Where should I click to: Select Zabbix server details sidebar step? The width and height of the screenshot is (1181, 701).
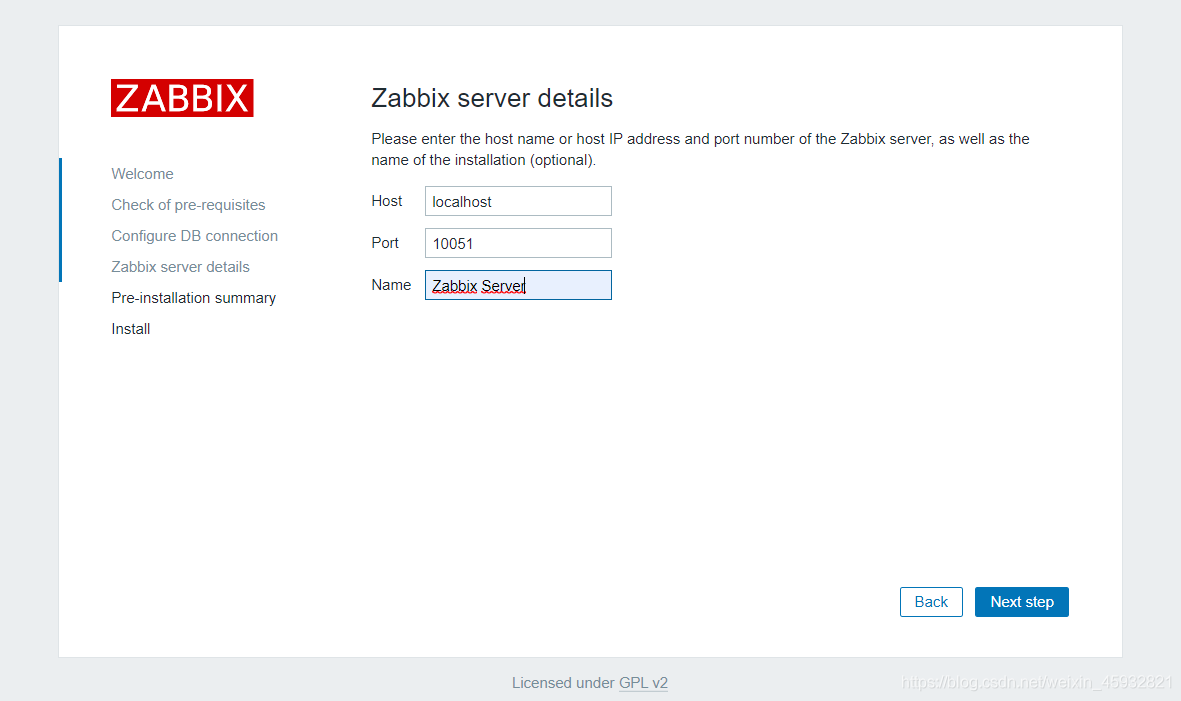(180, 267)
